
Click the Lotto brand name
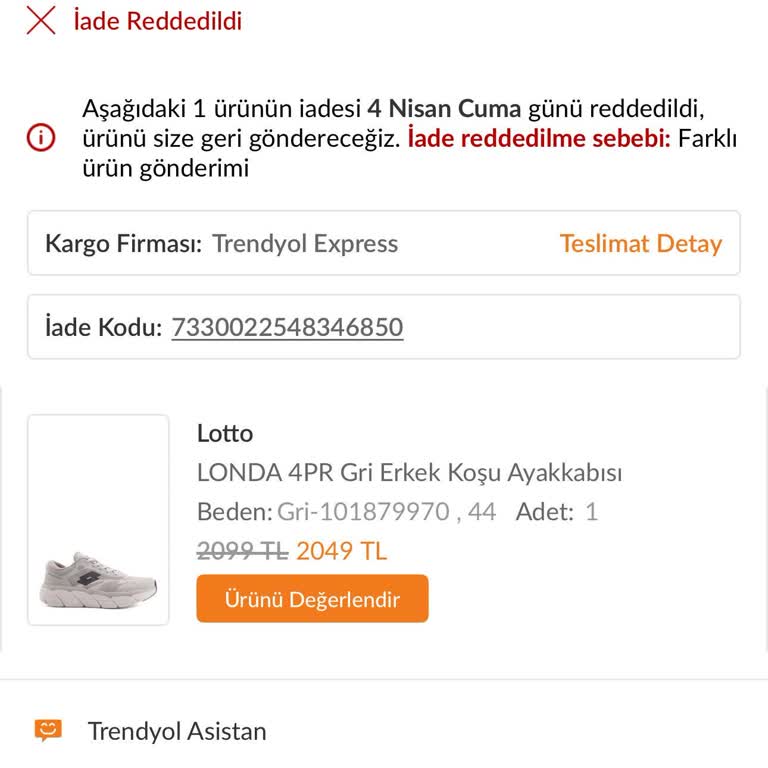click(x=225, y=433)
